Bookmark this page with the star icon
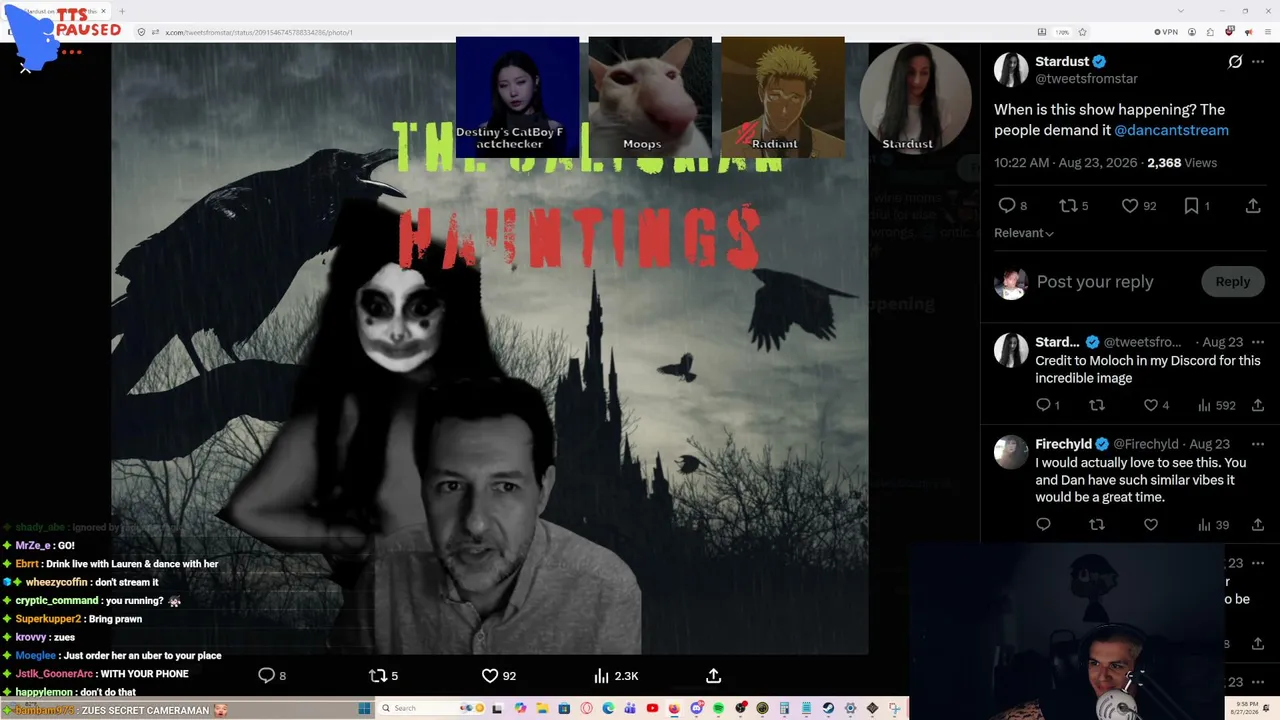1280x720 pixels. pyautogui.click(x=1082, y=32)
